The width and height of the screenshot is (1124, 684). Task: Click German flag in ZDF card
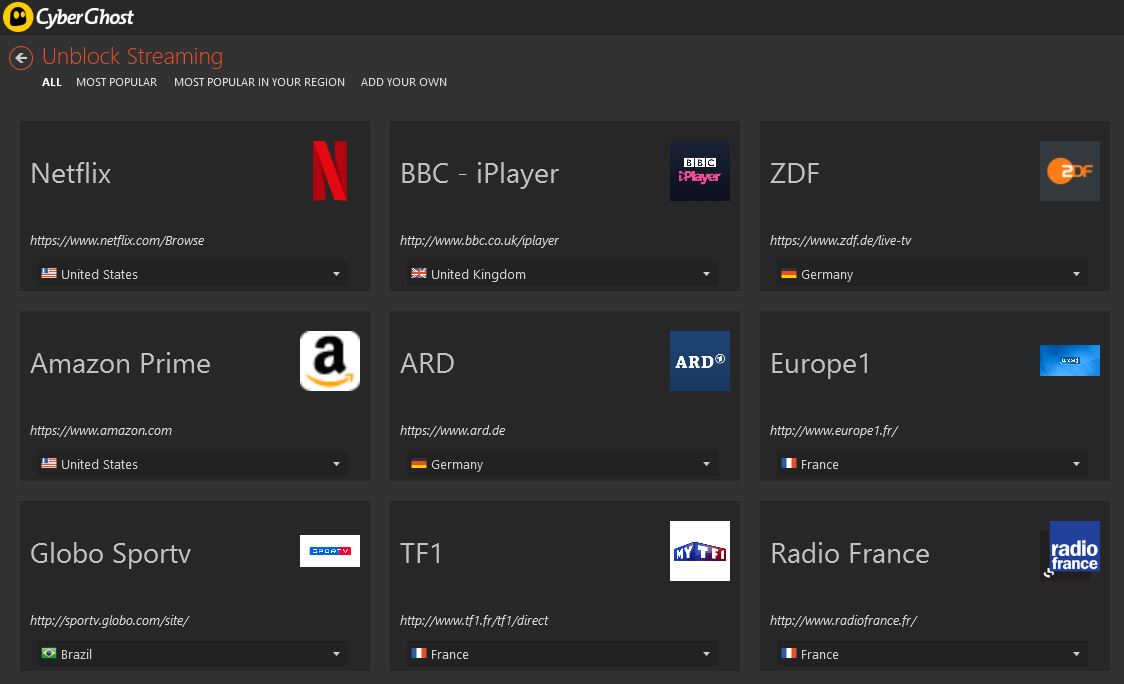(789, 273)
